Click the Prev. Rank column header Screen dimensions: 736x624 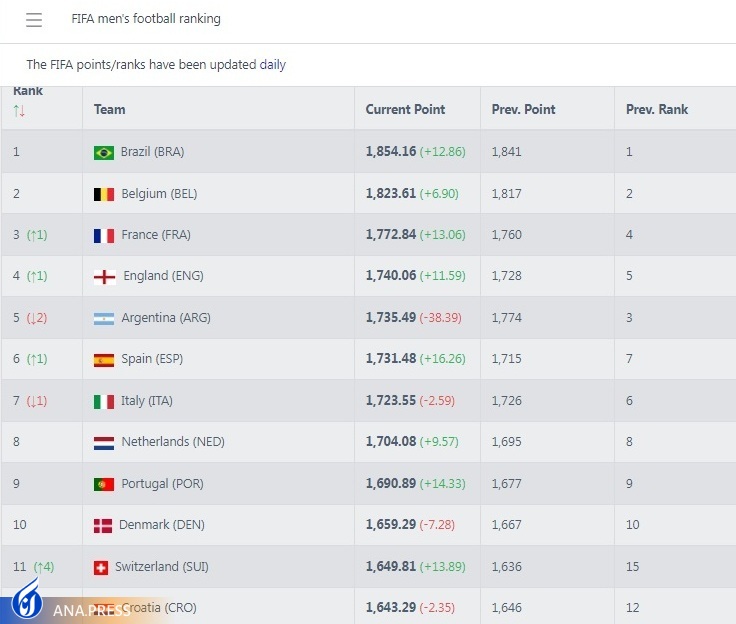pos(657,109)
